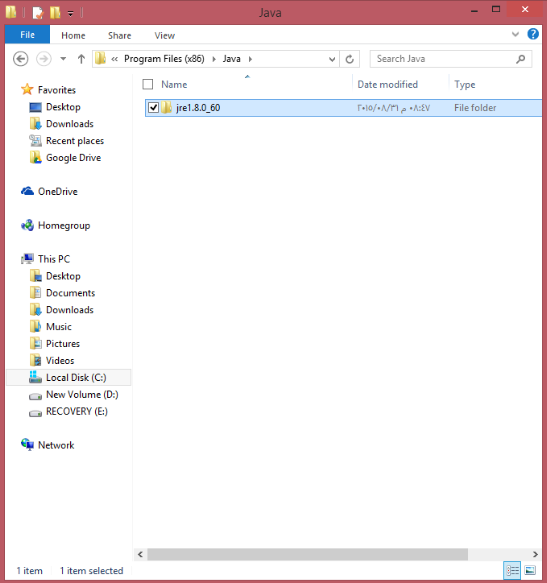Open recent locations dropdown arrow
Screen dimensions: 547x583
click(x=63, y=59)
